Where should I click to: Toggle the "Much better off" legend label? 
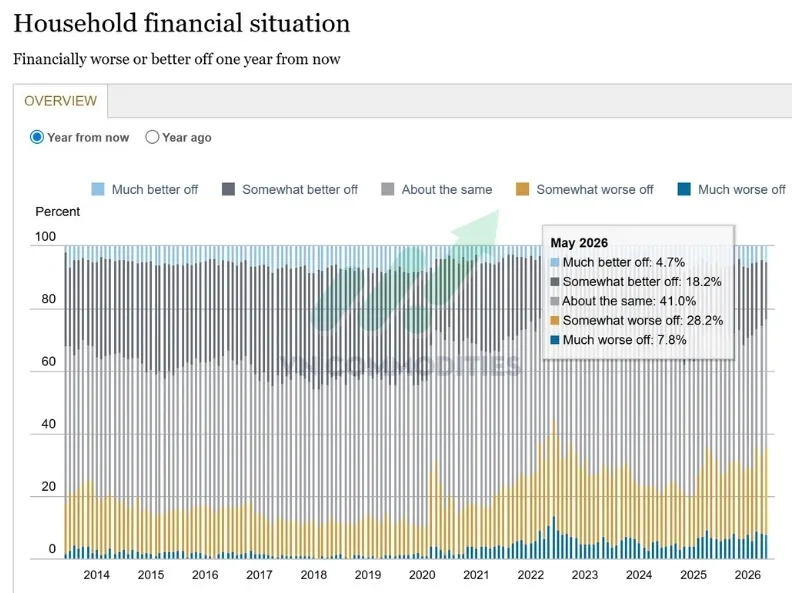(x=155, y=190)
